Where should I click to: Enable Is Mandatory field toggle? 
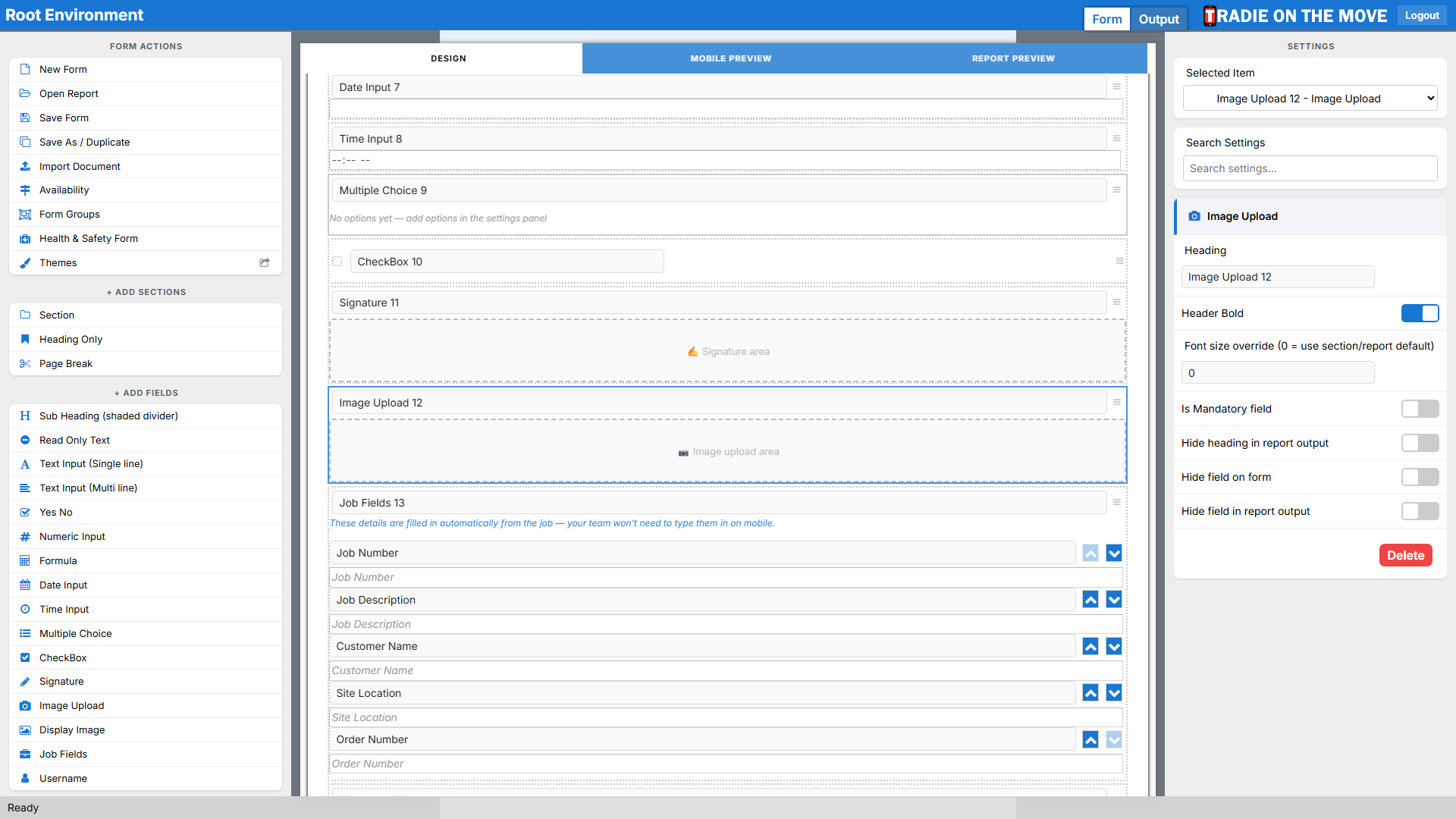(1420, 409)
